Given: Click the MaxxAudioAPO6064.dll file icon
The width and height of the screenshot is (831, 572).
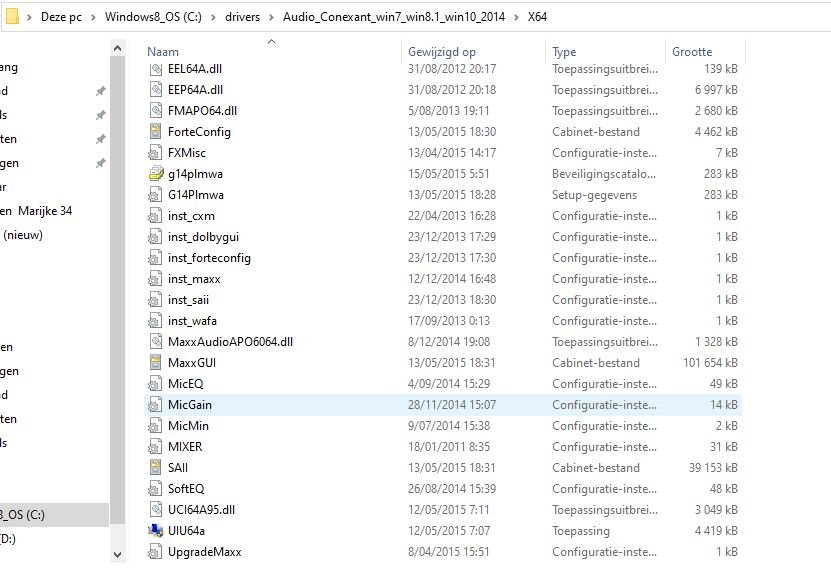Looking at the screenshot, I should pyautogui.click(x=155, y=342).
